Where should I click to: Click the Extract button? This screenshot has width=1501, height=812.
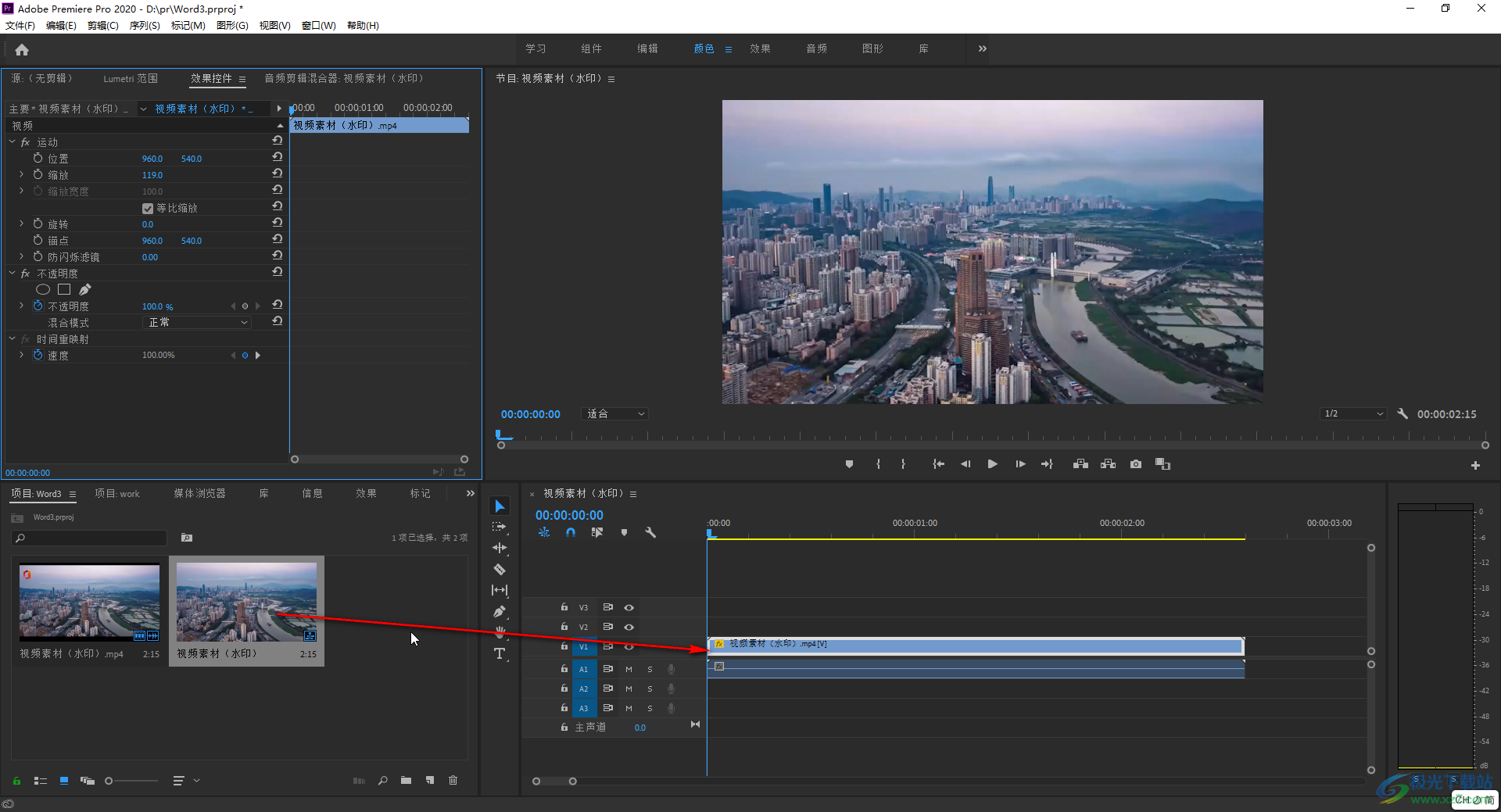(x=1108, y=464)
